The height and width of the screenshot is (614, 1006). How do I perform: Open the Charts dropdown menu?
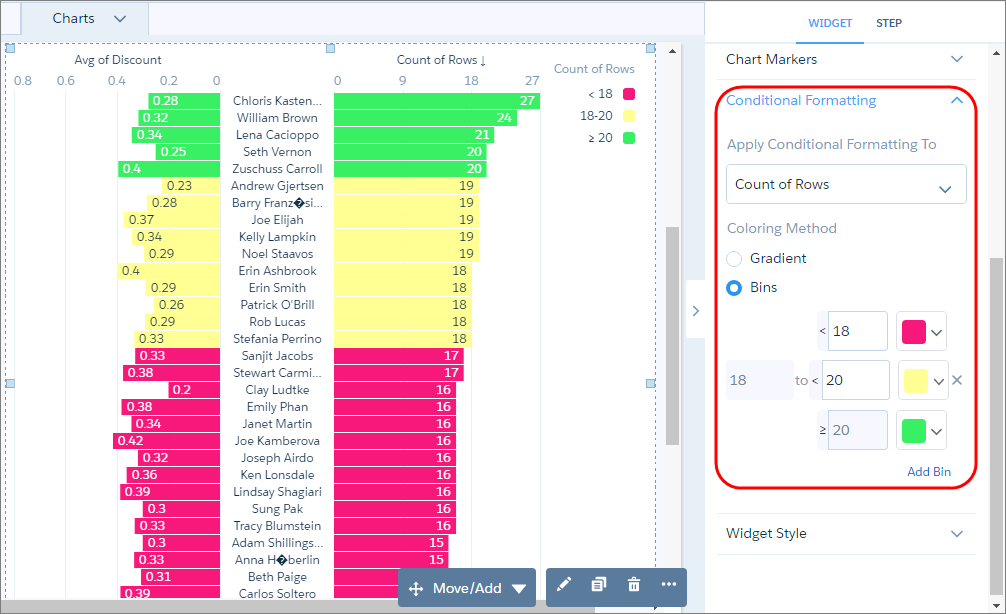tap(90, 19)
